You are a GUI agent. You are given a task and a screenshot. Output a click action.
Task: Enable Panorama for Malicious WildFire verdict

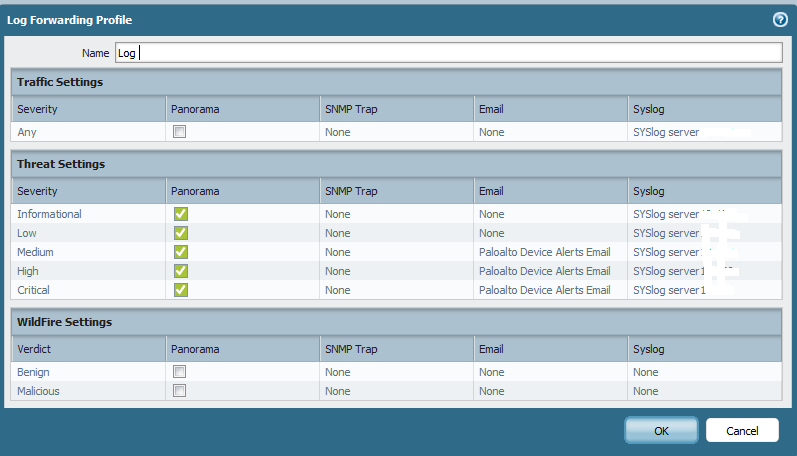click(179, 390)
